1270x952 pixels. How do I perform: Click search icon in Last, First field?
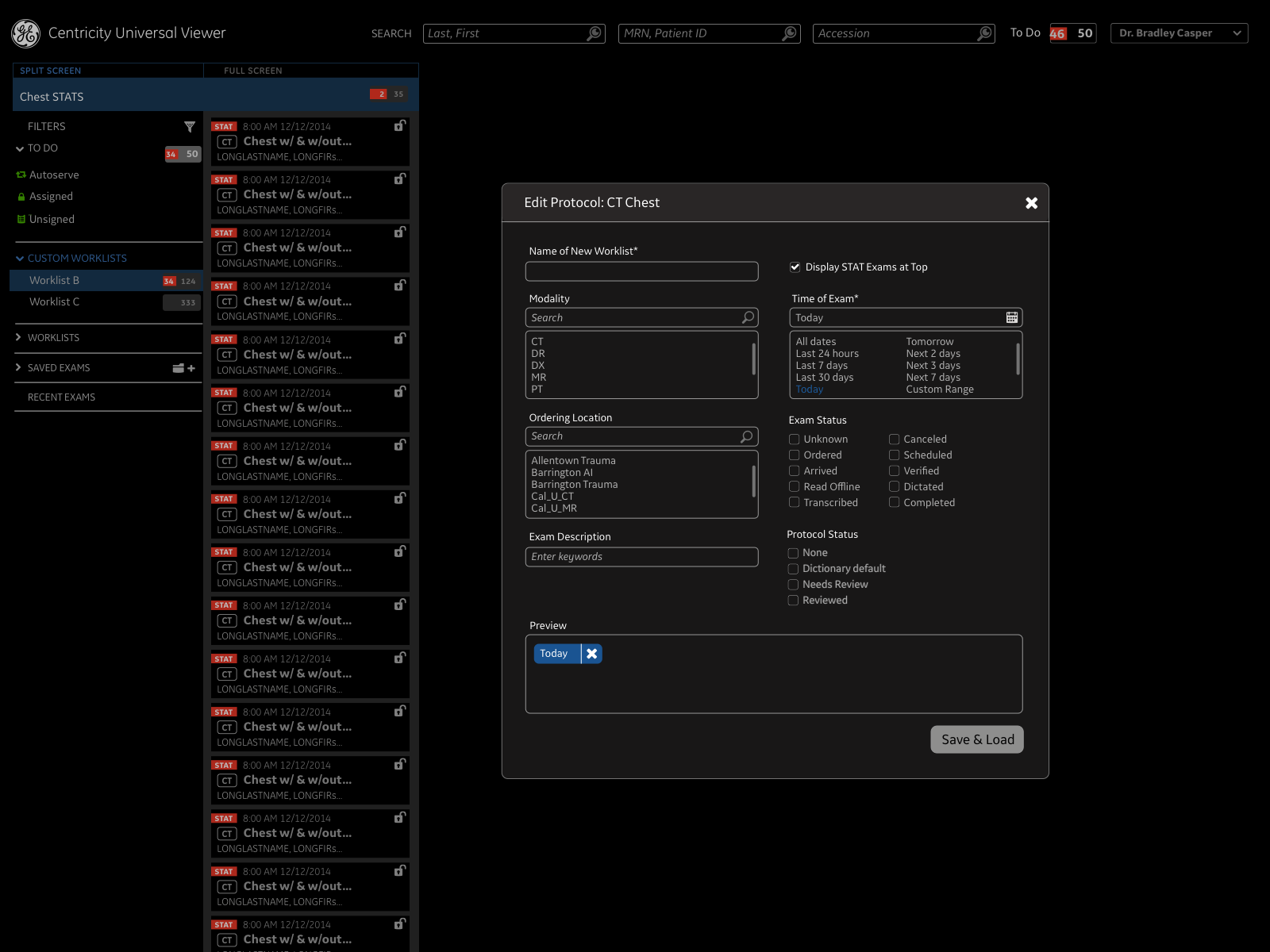click(594, 33)
